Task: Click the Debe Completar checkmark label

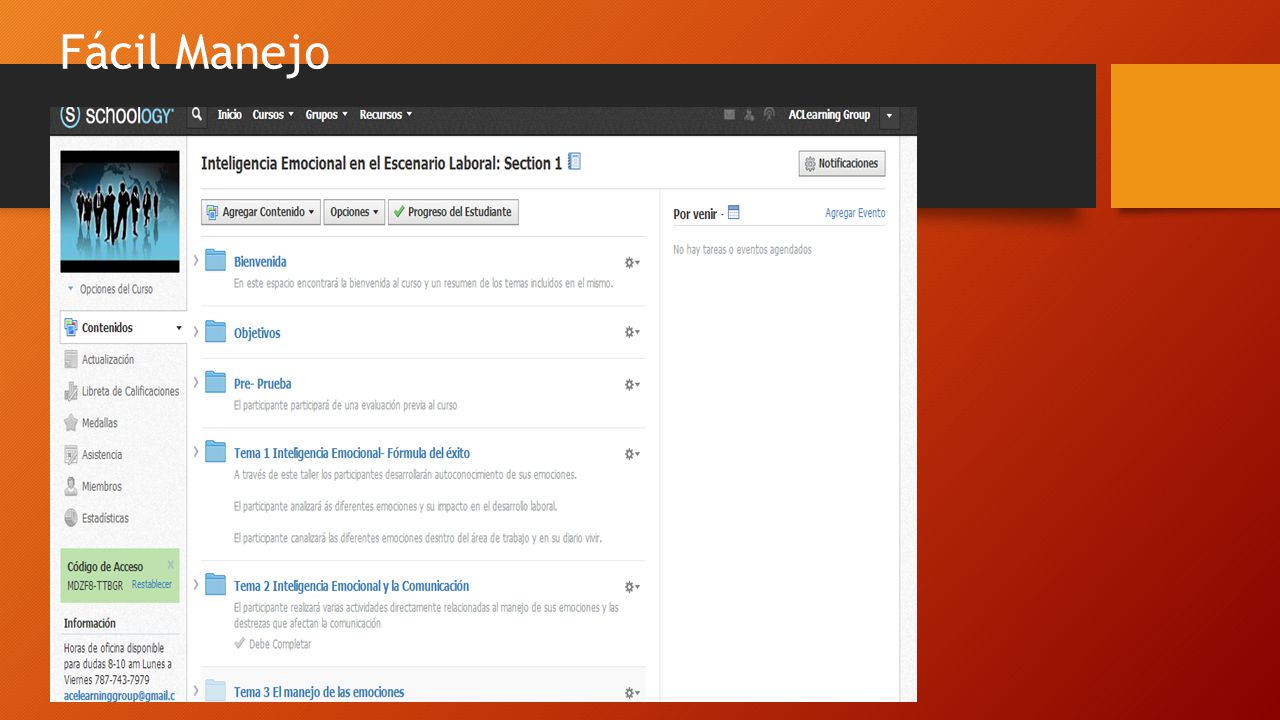Action: [273, 644]
